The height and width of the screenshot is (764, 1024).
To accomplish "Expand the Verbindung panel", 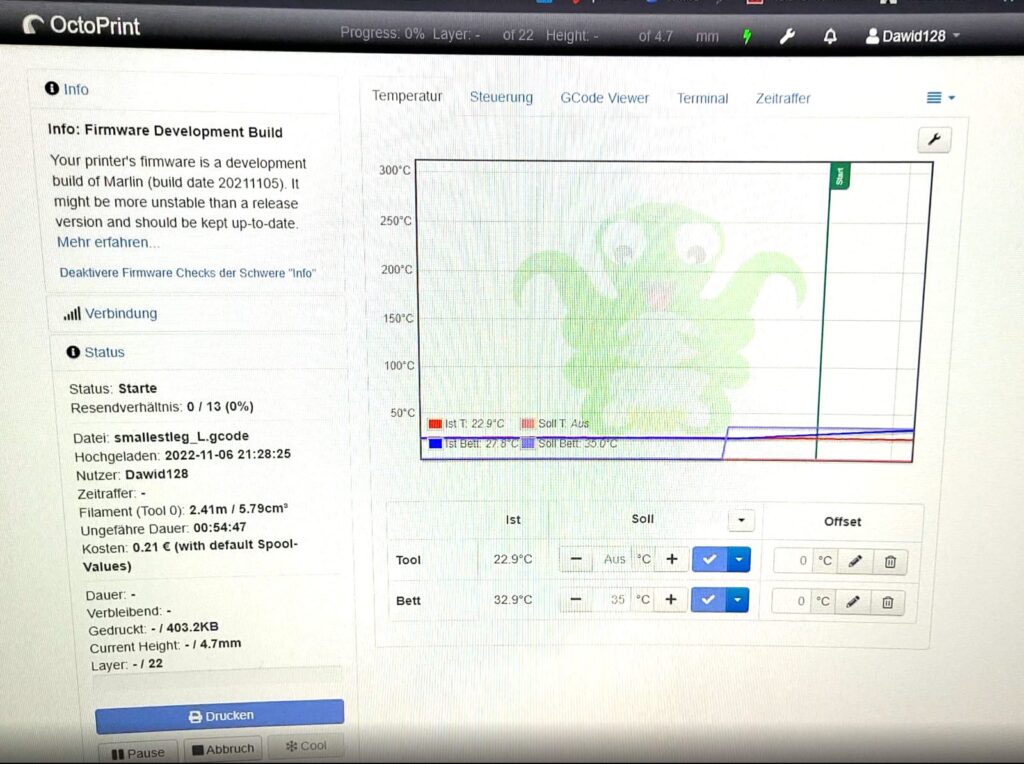I will 110,313.
